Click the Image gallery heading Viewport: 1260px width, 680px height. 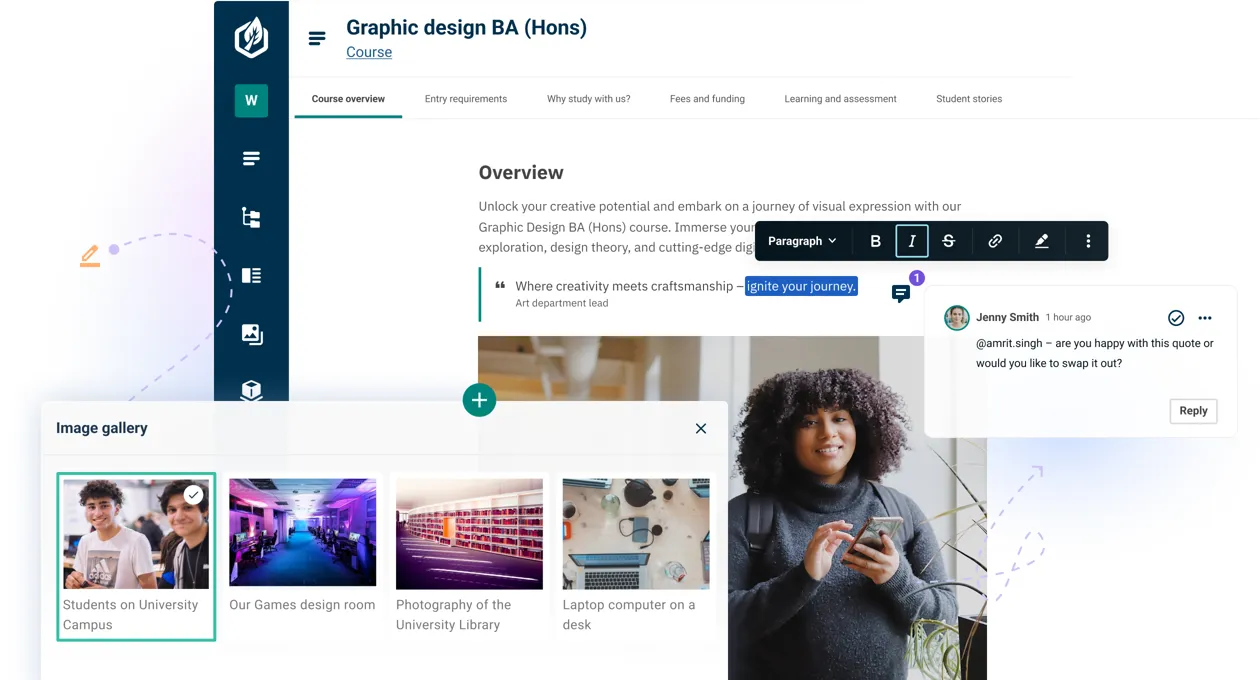(102, 428)
